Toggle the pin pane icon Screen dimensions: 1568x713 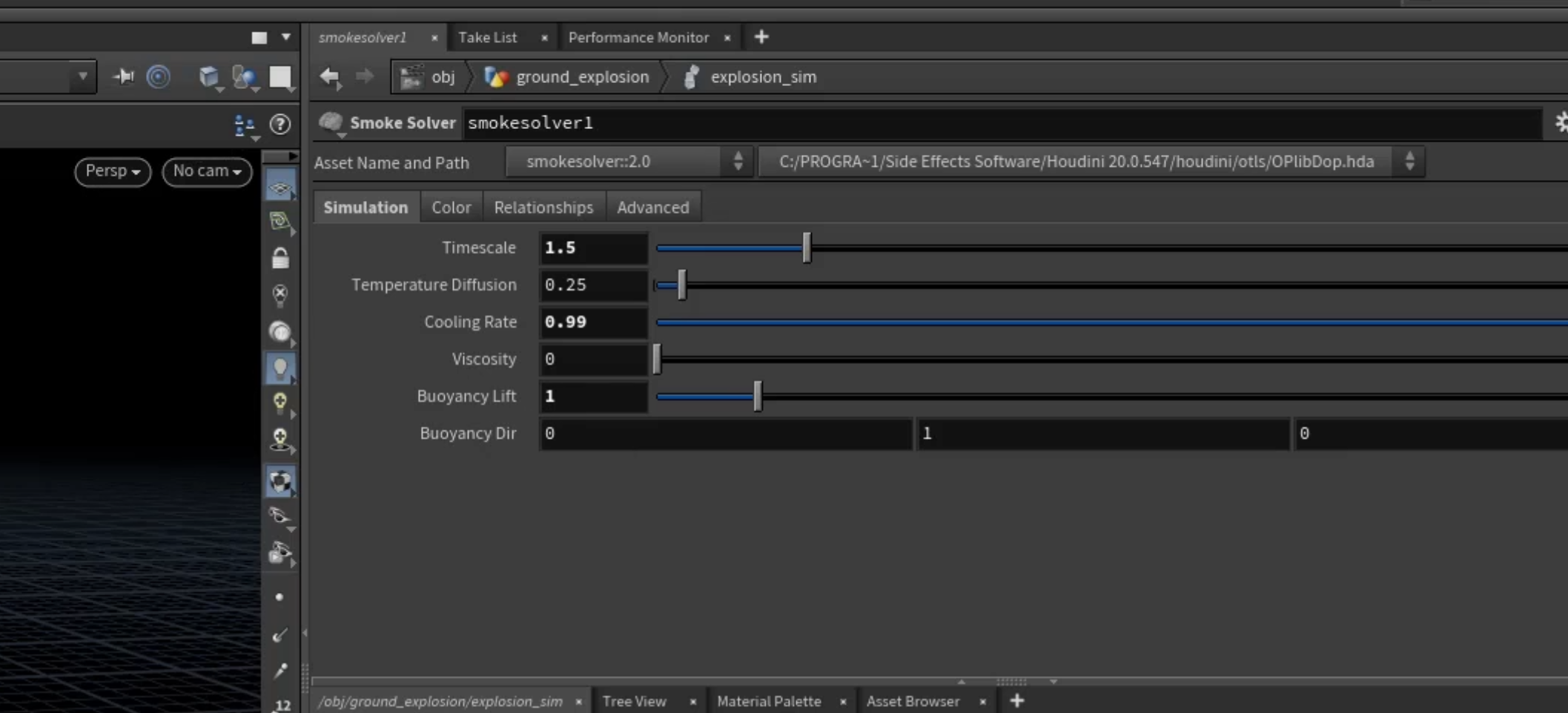[x=124, y=76]
